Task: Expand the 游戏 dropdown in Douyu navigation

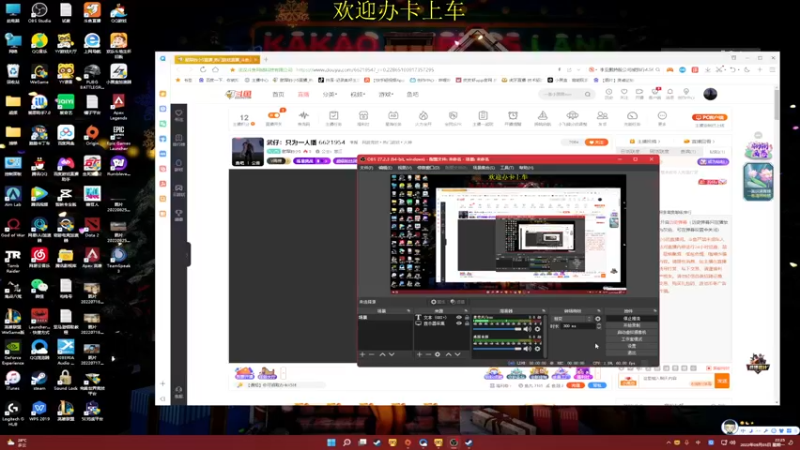Action: (x=386, y=94)
